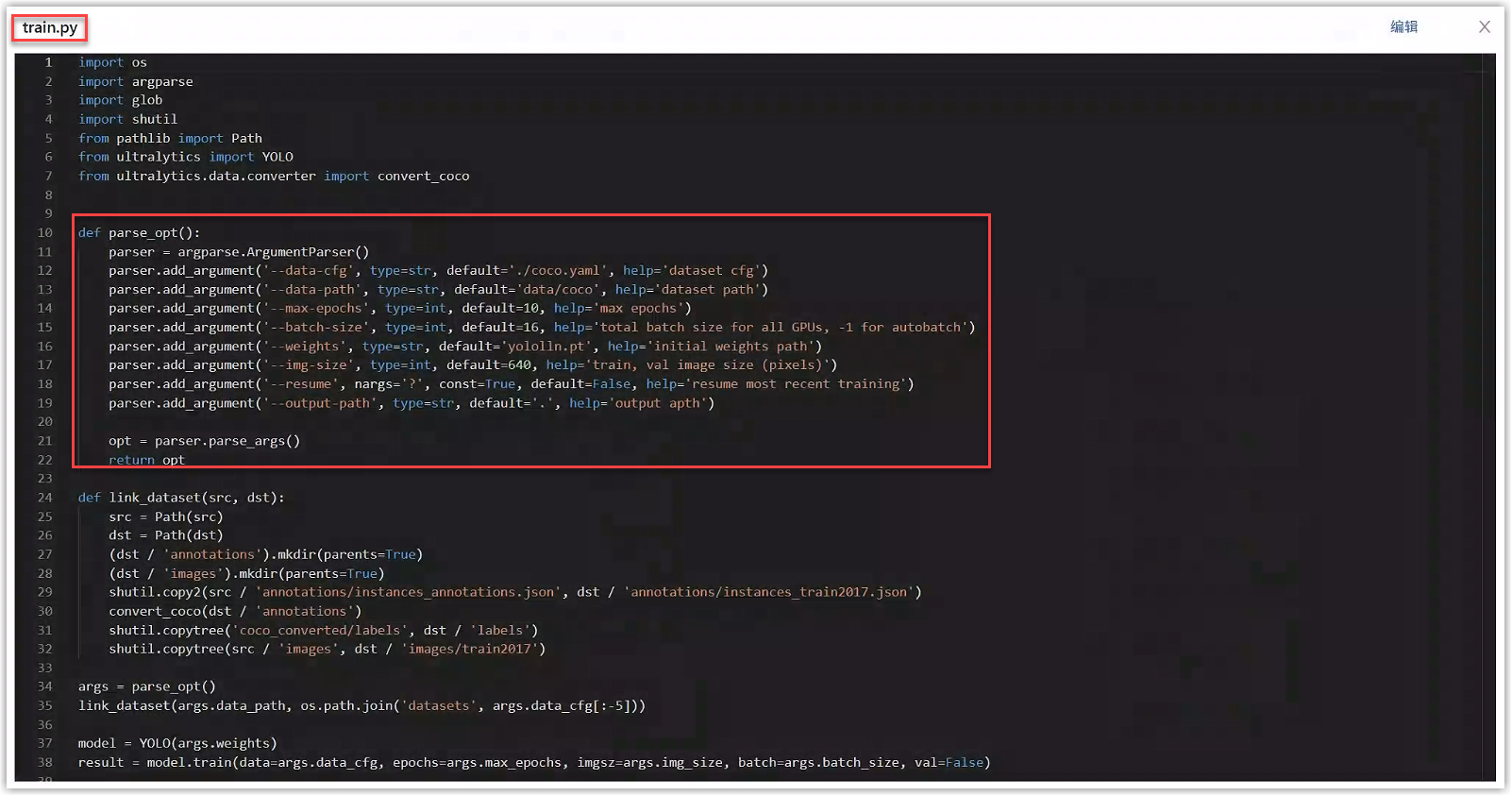Click the copytree 'images/train2017' line

click(328, 649)
